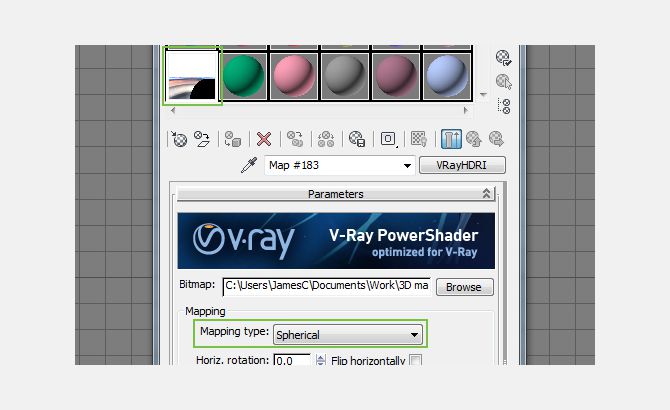Select the HDRI map sample slot

(x=192, y=76)
